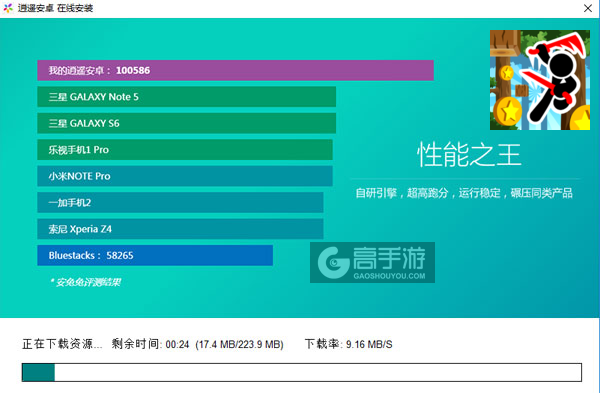Click the 安兔兔评测结果 footnote

[85, 282]
